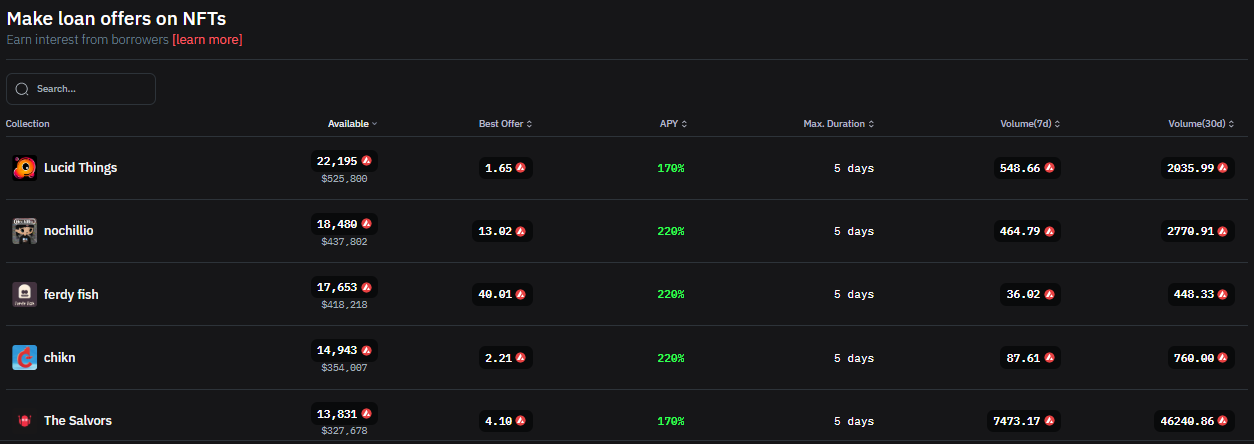
Task: Click 5 days duration for The Salvors
Action: click(854, 421)
